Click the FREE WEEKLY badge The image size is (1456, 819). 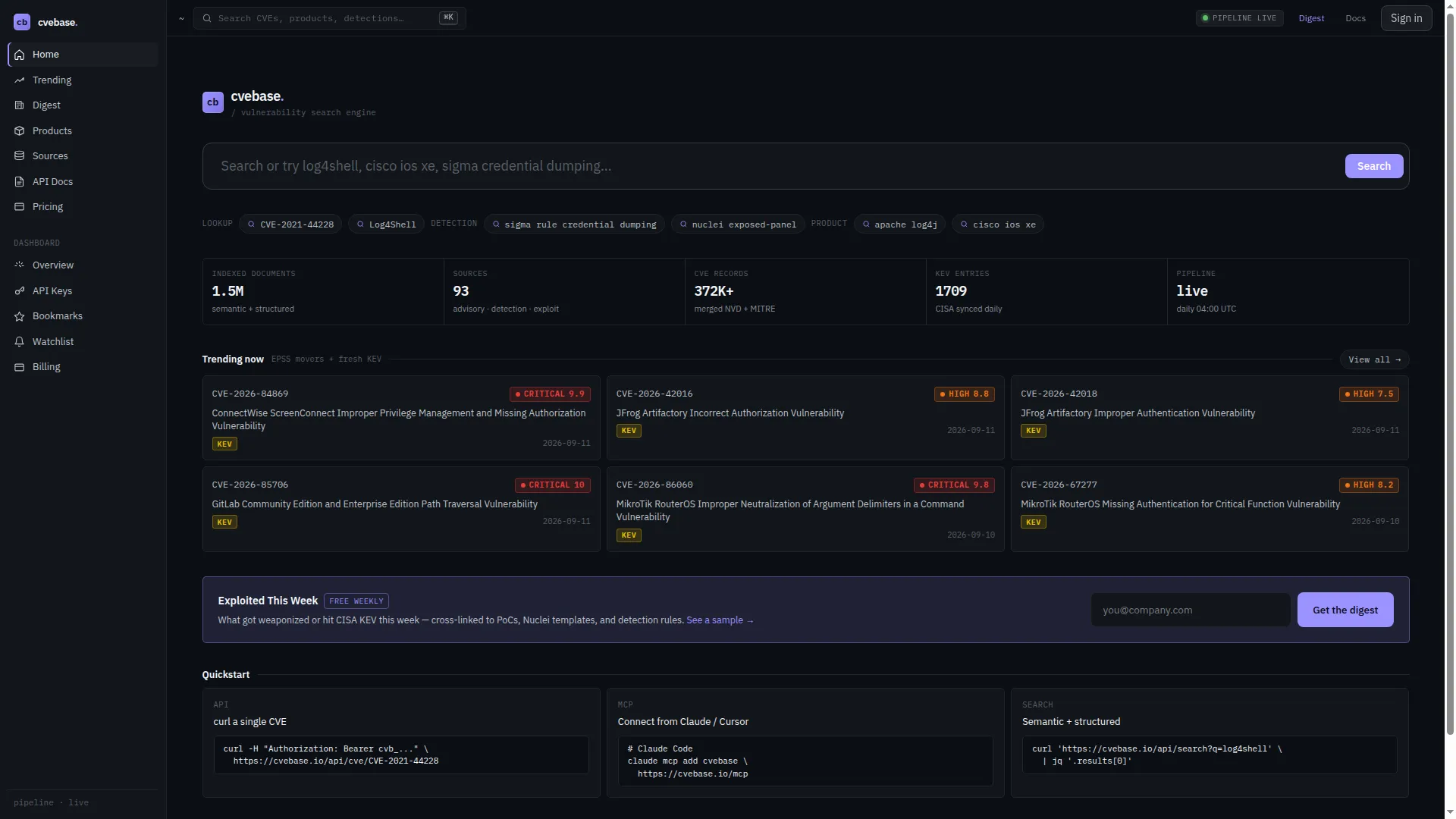pyautogui.click(x=356, y=601)
